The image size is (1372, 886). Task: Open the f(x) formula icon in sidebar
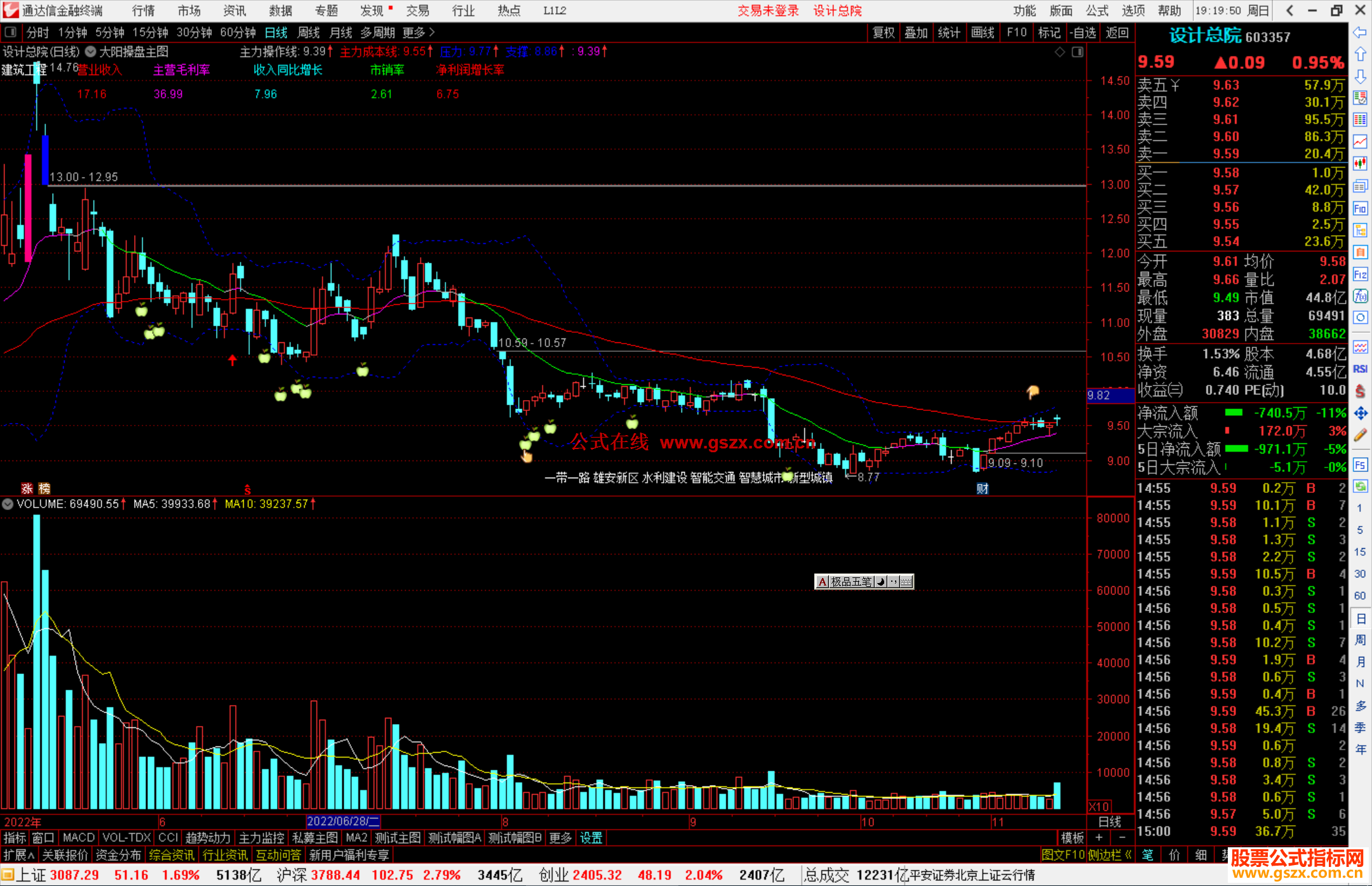click(1360, 296)
